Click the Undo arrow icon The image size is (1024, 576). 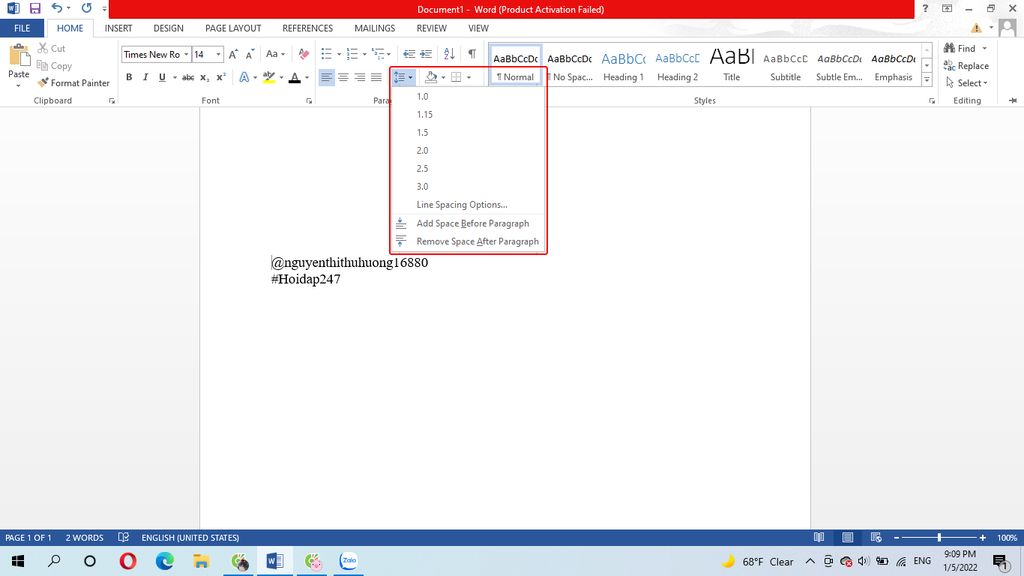tap(57, 8)
